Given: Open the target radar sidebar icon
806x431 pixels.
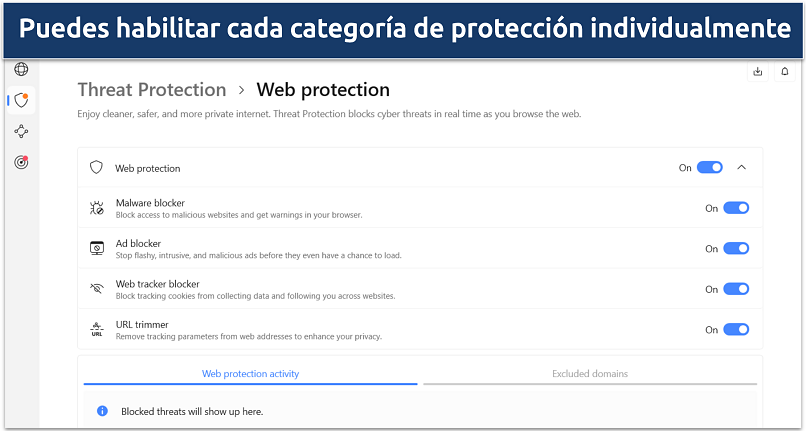Looking at the screenshot, I should (21, 163).
